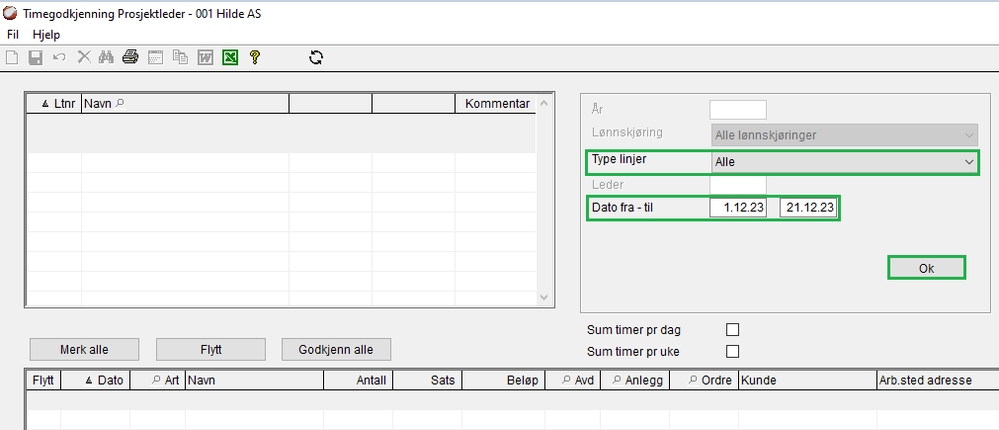Tick the Sum timer pr uke checkbox
Image resolution: width=999 pixels, height=430 pixels.
point(732,351)
